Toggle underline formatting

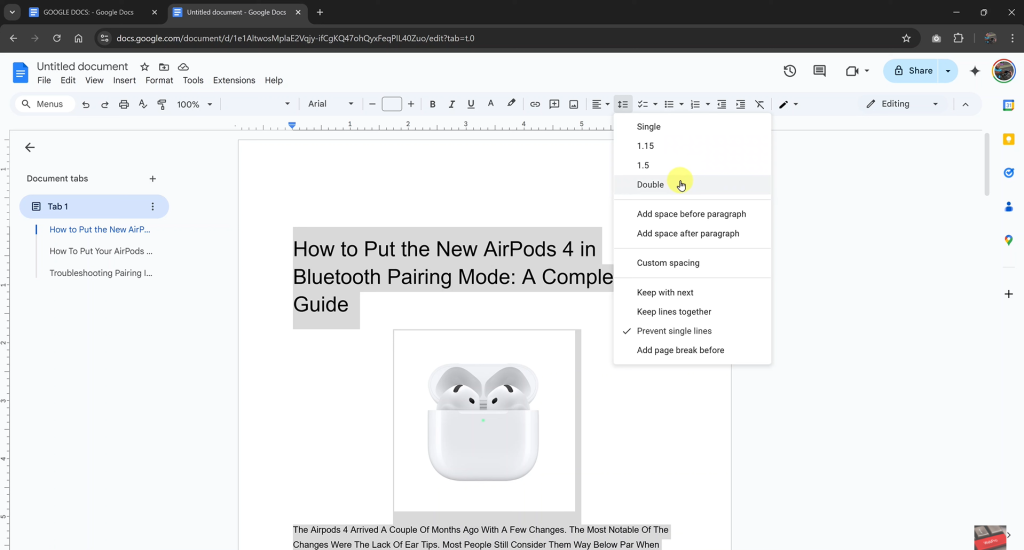[x=471, y=105]
